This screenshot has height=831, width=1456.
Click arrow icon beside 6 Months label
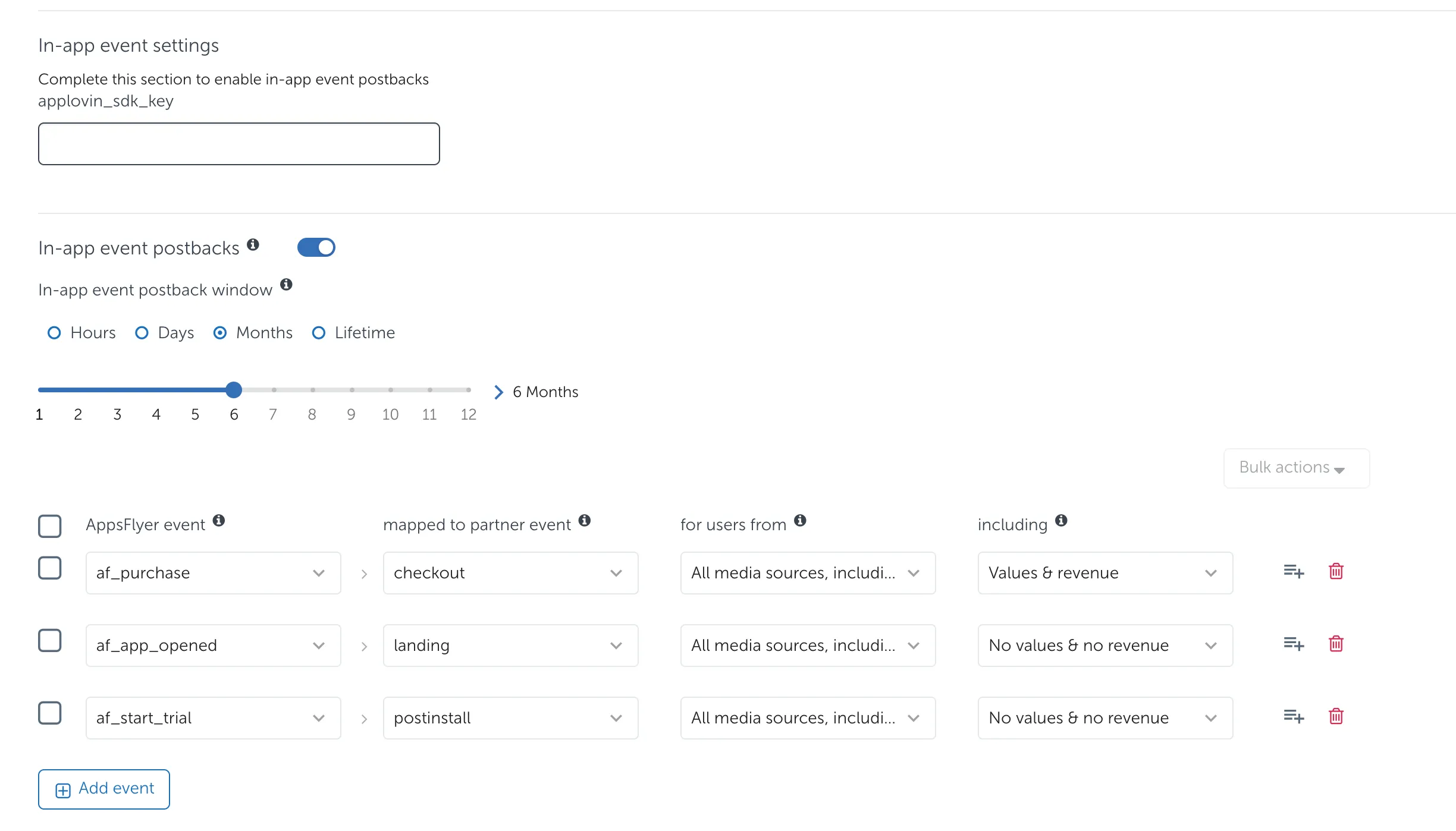498,392
